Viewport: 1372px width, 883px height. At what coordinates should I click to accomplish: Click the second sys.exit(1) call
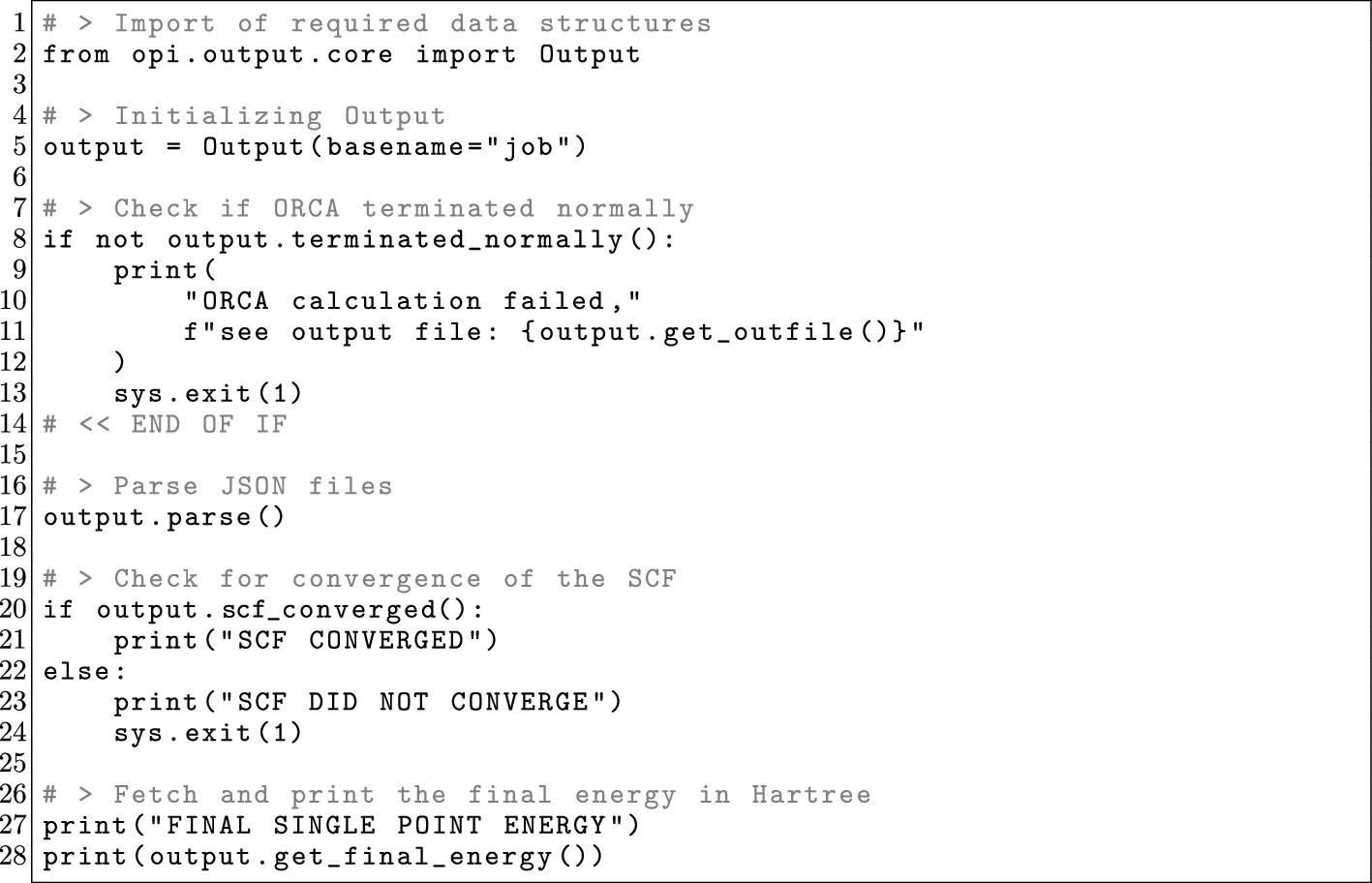coord(208,733)
